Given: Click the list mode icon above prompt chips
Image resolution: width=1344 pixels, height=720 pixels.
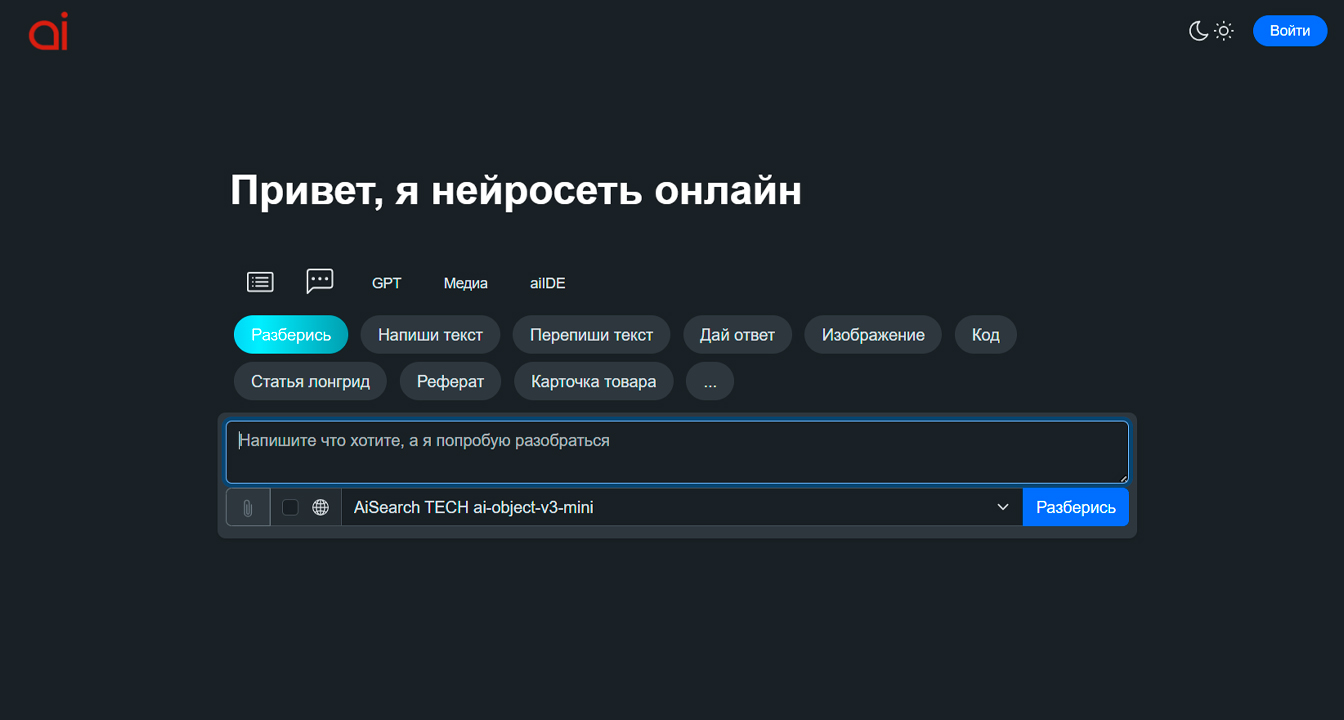Looking at the screenshot, I should click(x=259, y=281).
